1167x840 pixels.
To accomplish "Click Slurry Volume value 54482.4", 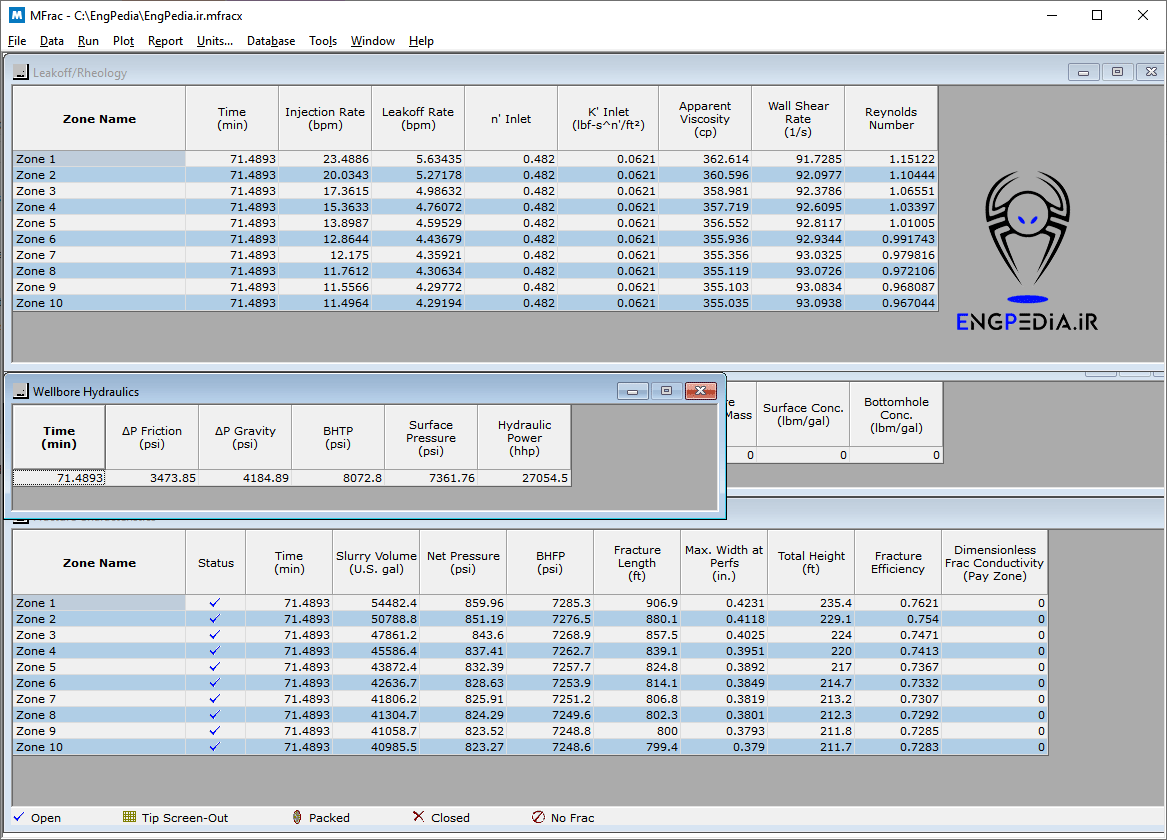I will click(x=376, y=603).
